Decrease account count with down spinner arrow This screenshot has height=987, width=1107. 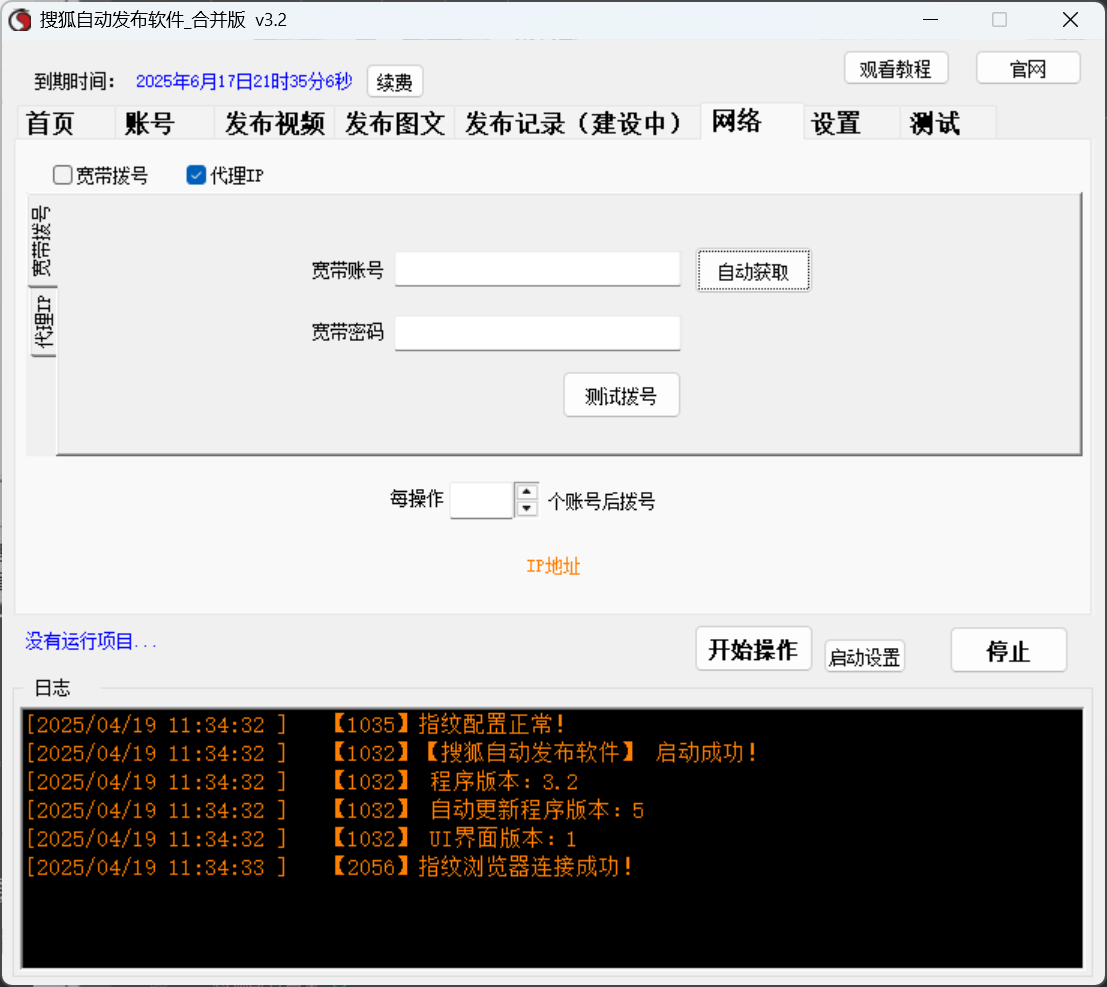(527, 508)
